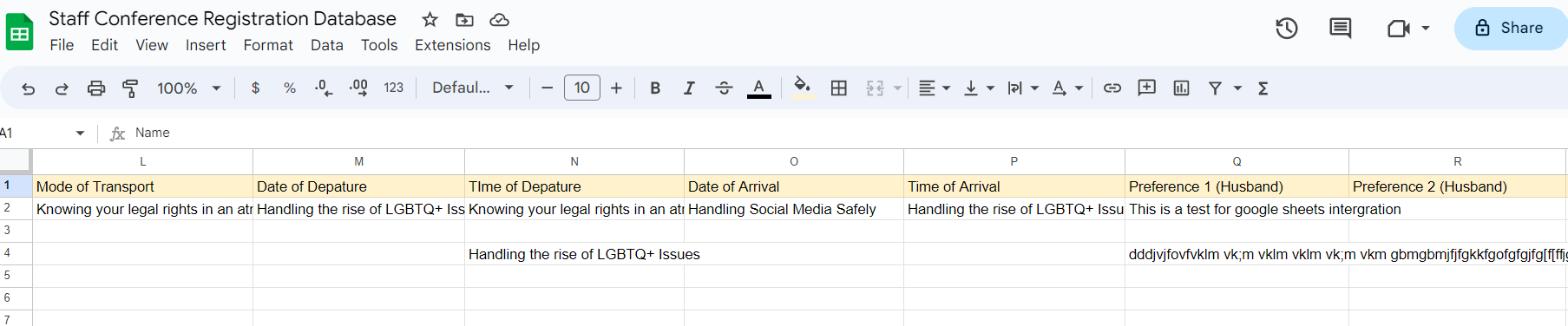Insert a link
Viewport: 1568px width, 326px height.
click(x=1112, y=88)
